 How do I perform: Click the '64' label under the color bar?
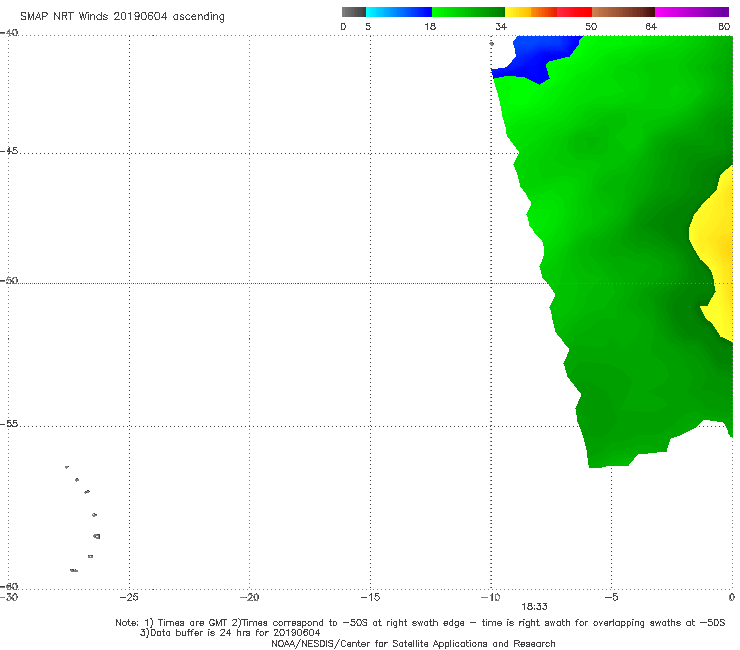[x=651, y=27]
